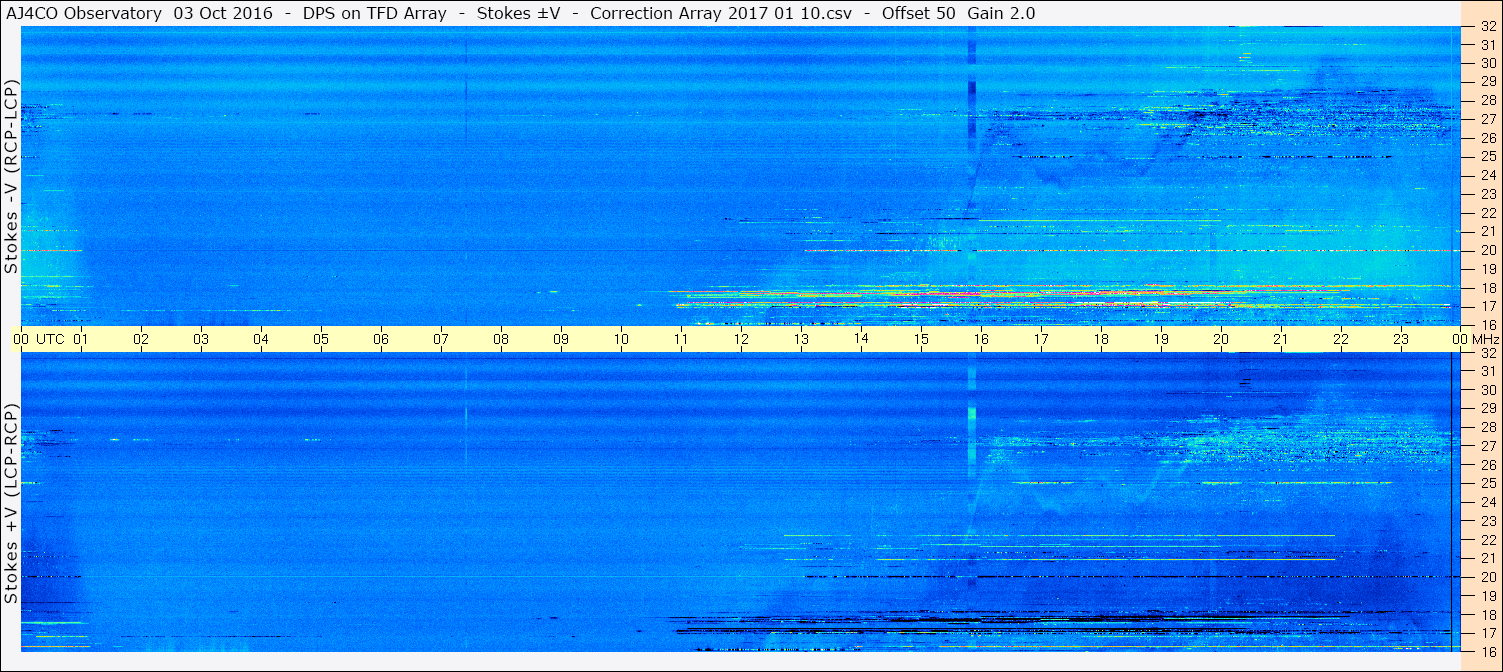Select "Correction Array 2017 01 10.csv" file name

(721, 13)
